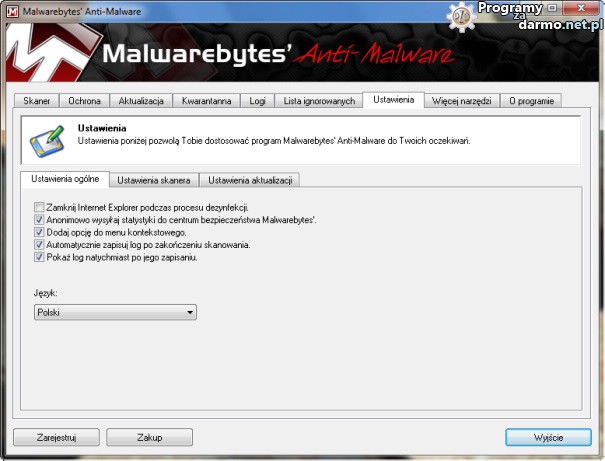Uncheck Pokaż log natychmiast po zapisaniu
The width and height of the screenshot is (605, 461).
[x=39, y=257]
